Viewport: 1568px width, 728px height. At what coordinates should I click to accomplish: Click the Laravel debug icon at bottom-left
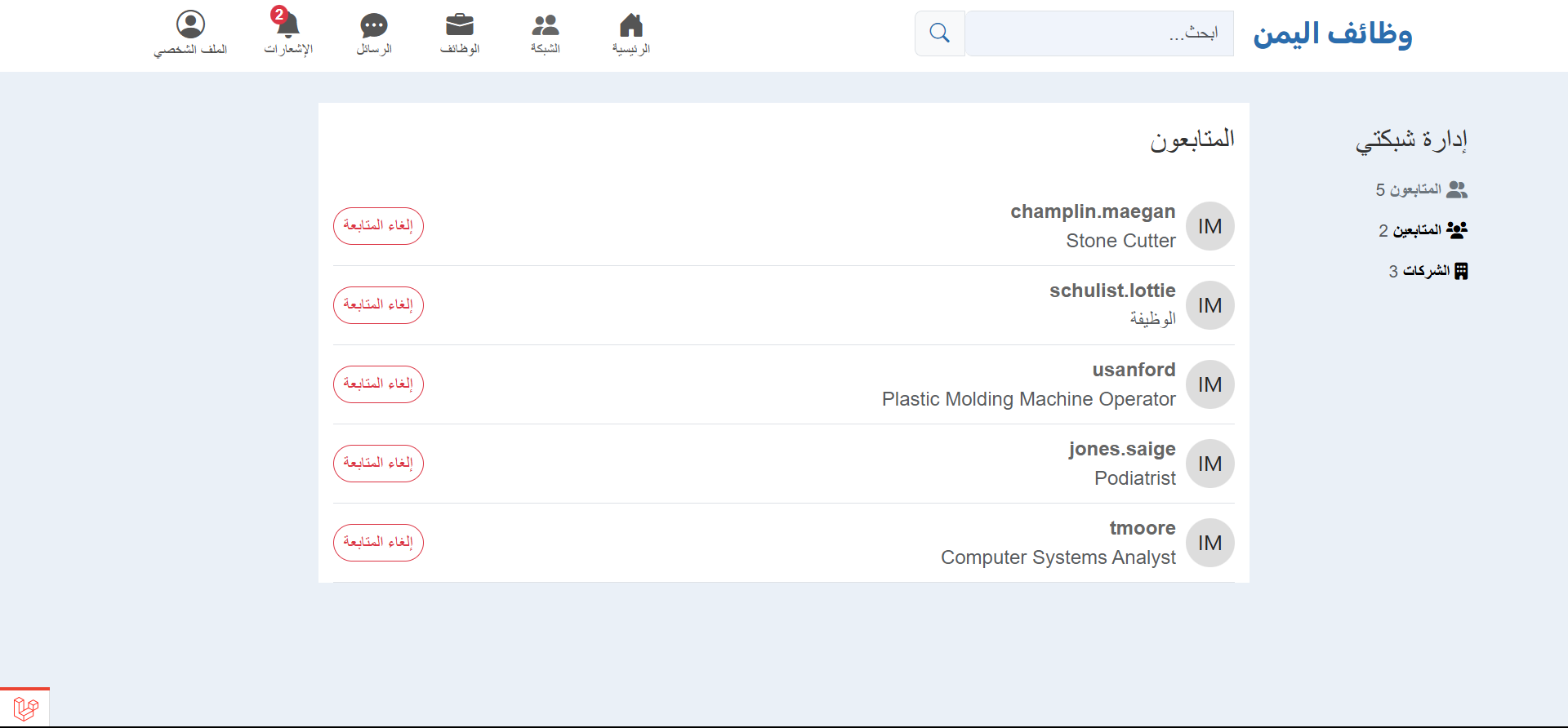25,708
